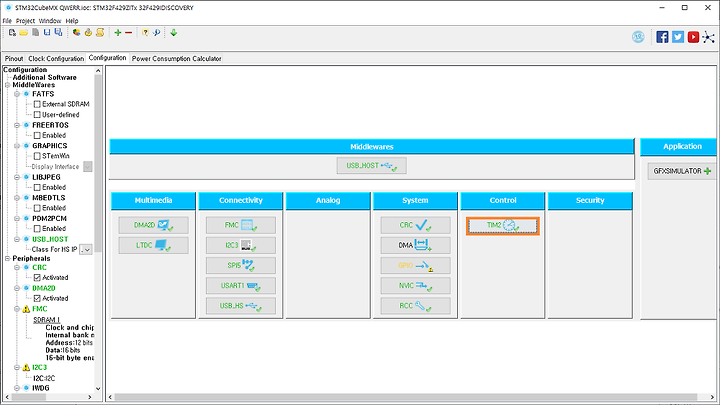Click the New Project toolbar icon
The height and width of the screenshot is (405, 720).
pos(12,33)
